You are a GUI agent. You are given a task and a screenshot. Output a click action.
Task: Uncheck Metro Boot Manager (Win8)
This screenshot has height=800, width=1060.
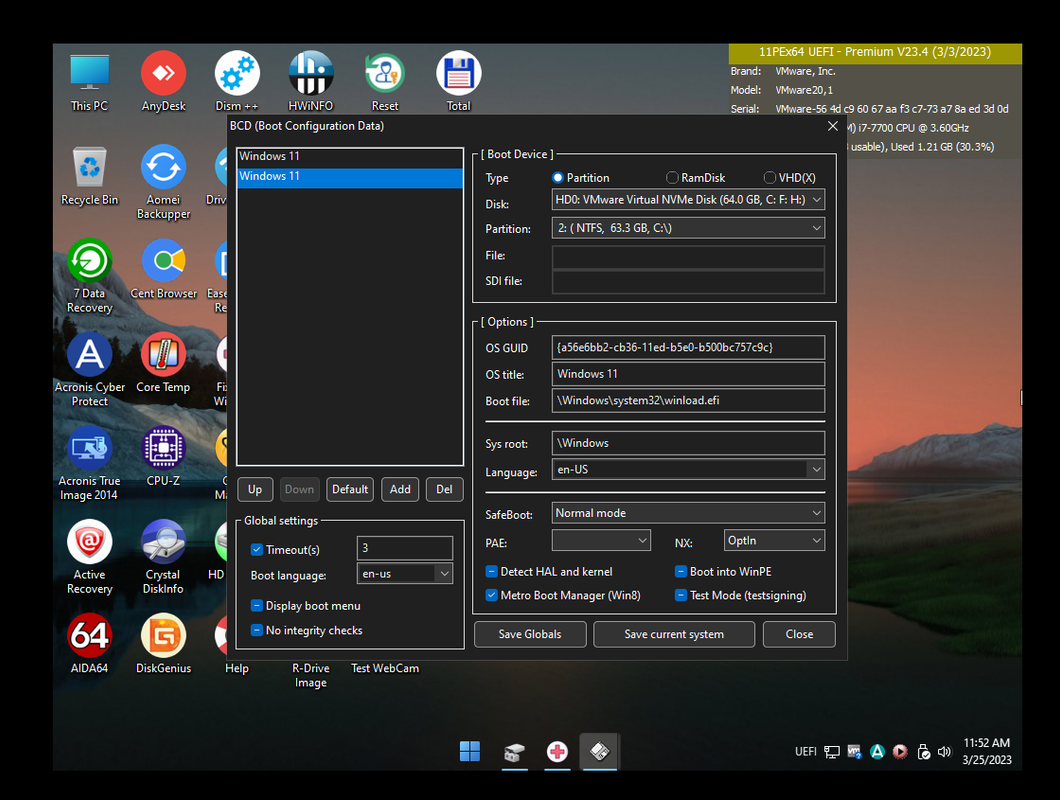click(x=492, y=596)
